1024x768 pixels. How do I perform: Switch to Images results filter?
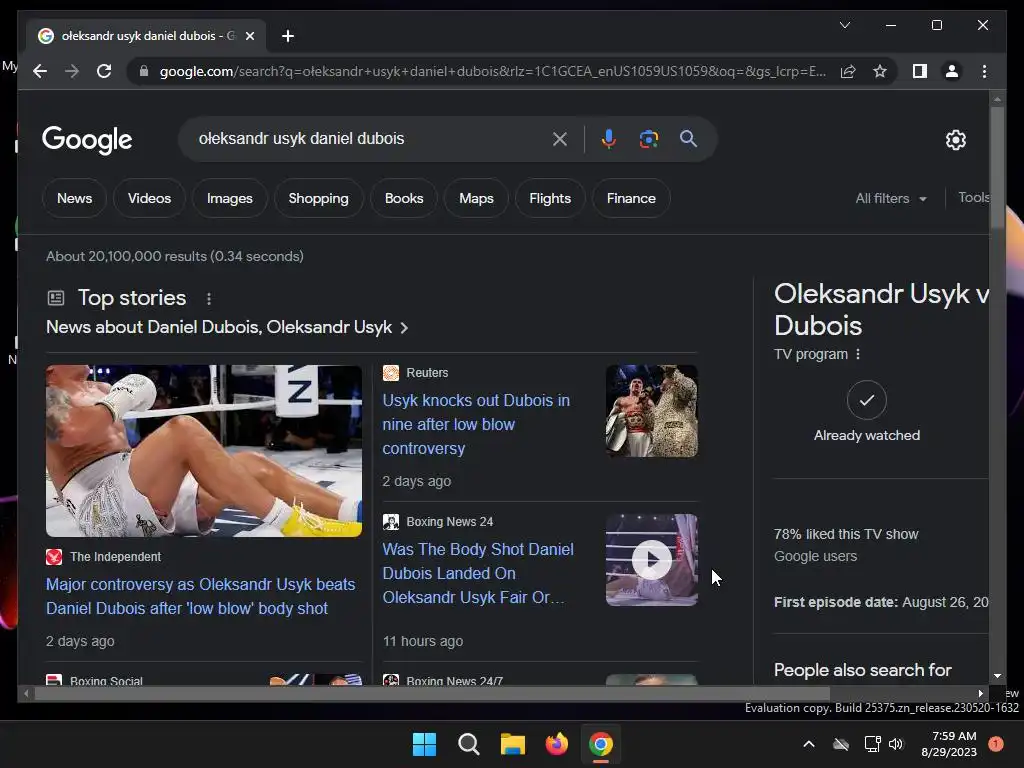[230, 199]
